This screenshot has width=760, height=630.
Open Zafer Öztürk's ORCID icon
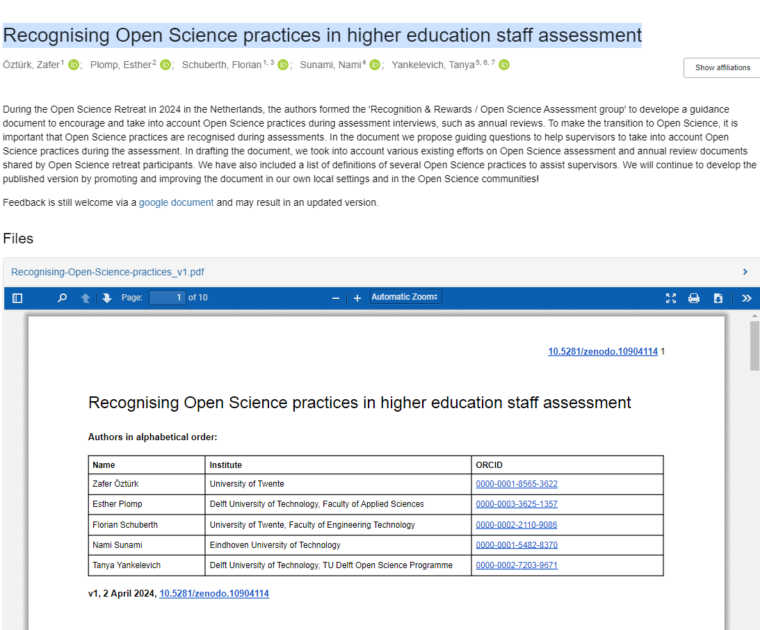[74, 65]
